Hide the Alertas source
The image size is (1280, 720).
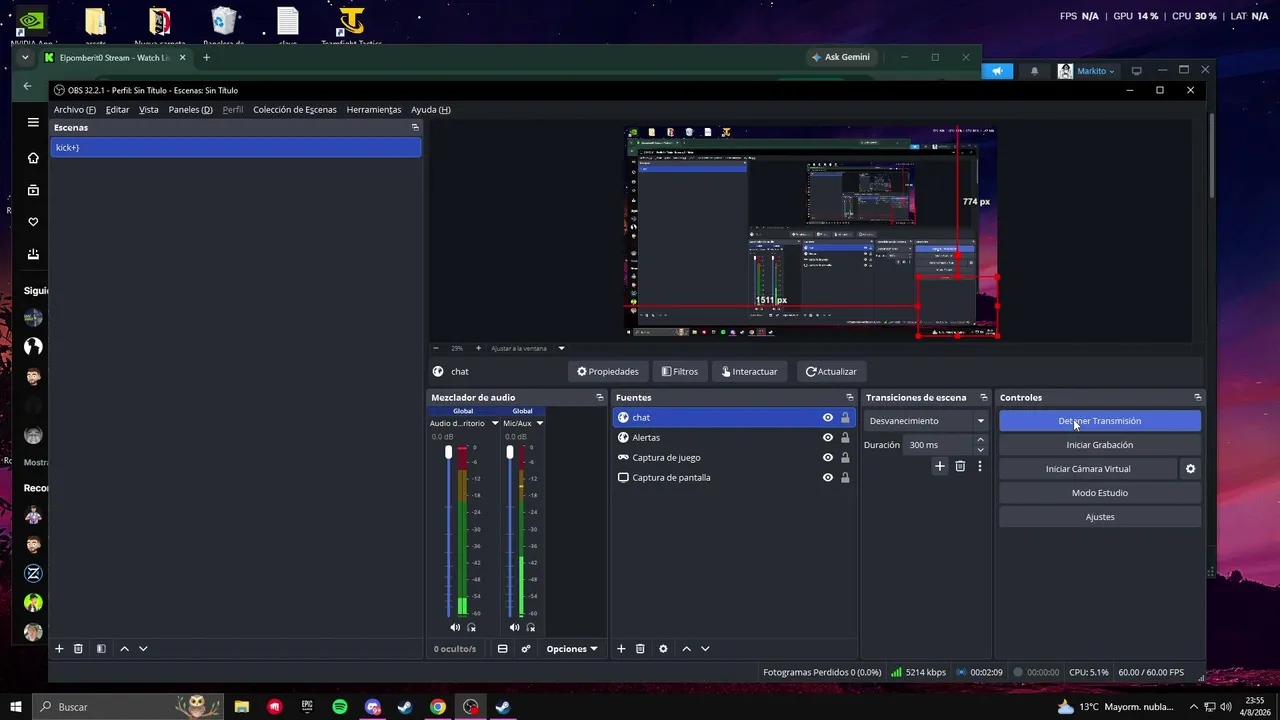pyautogui.click(x=828, y=438)
